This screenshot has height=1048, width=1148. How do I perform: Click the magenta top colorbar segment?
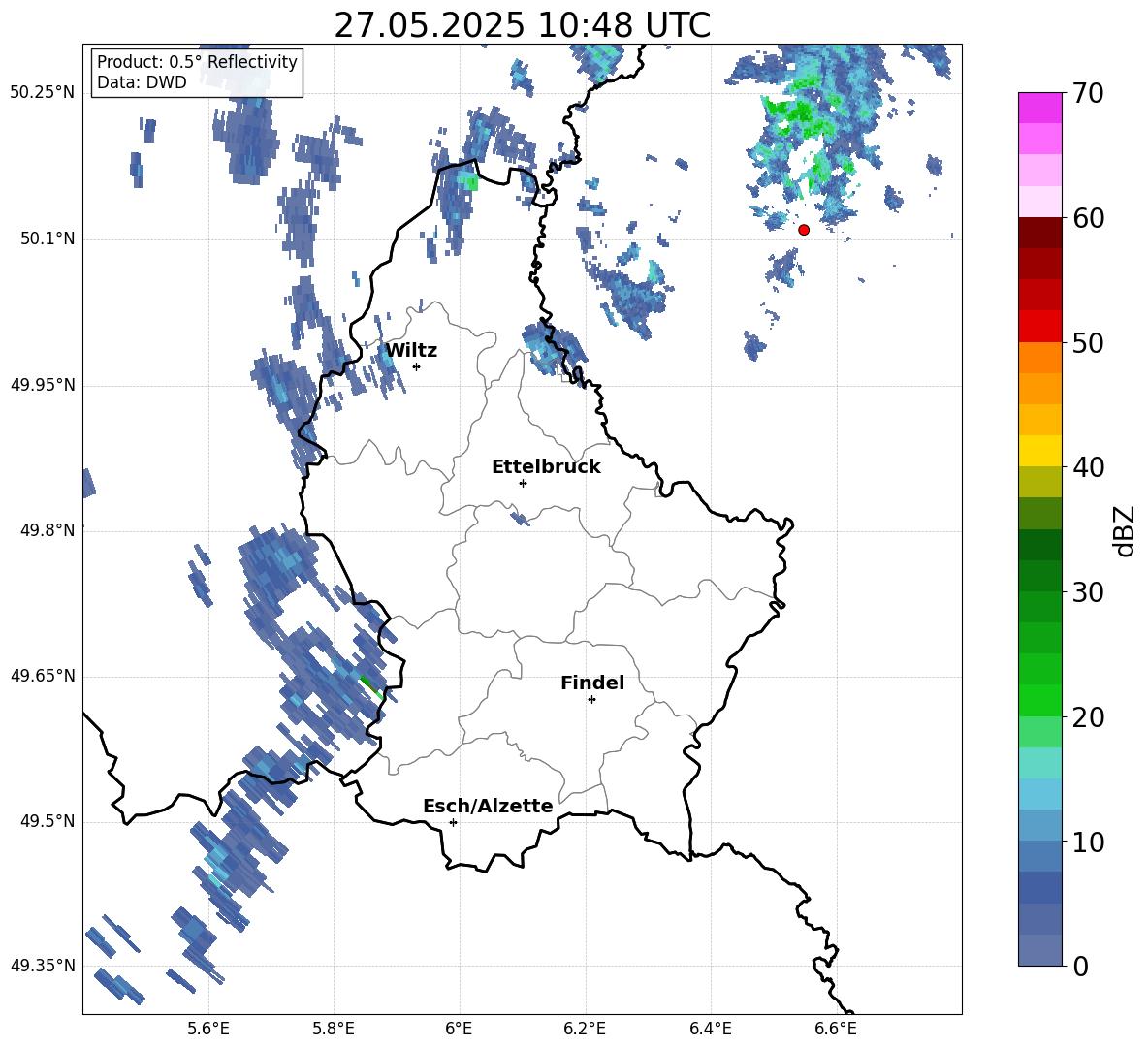pyautogui.click(x=1039, y=108)
